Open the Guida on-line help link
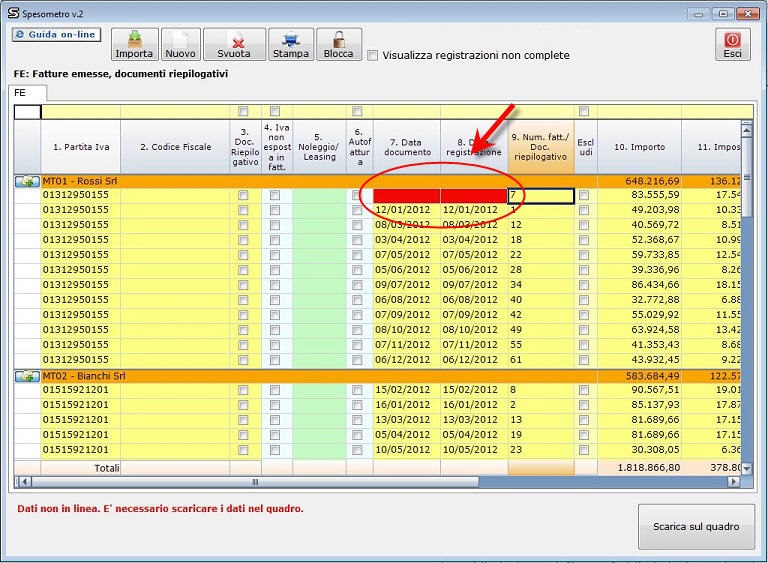The image size is (768, 563). tap(56, 35)
